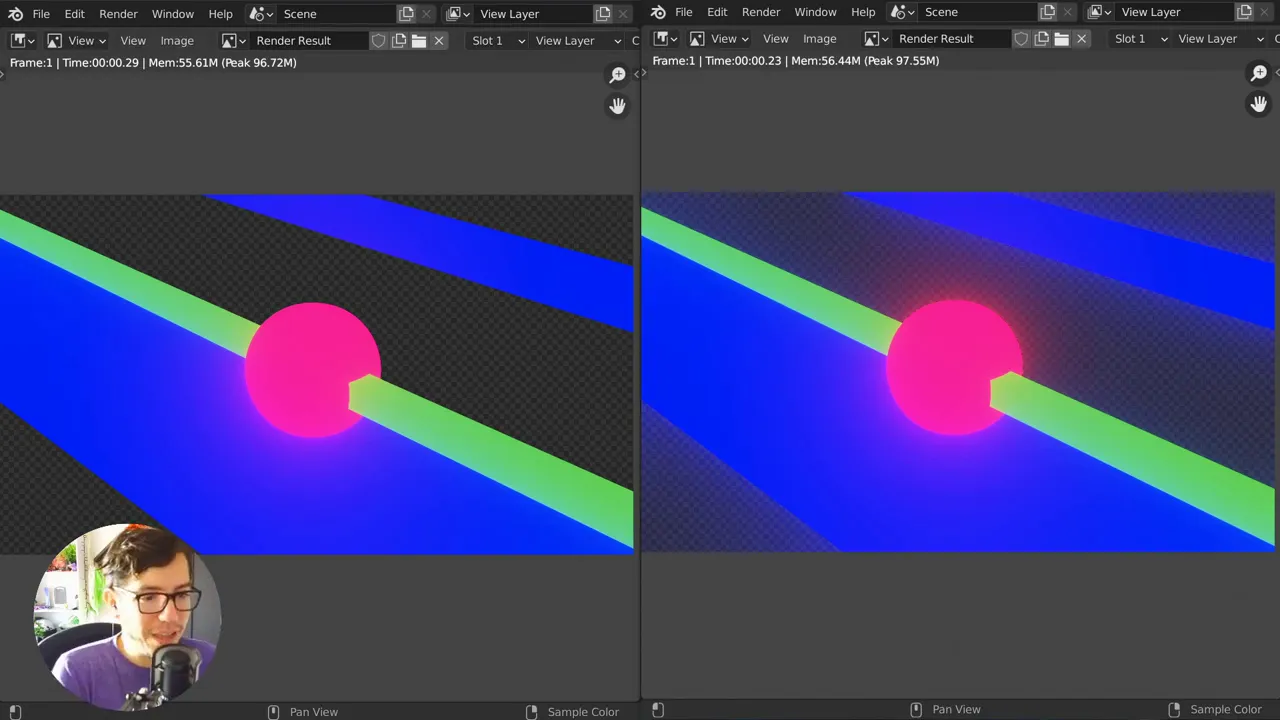Unlink Render Result in the left image editor
The image size is (1280, 720).
[x=439, y=41]
